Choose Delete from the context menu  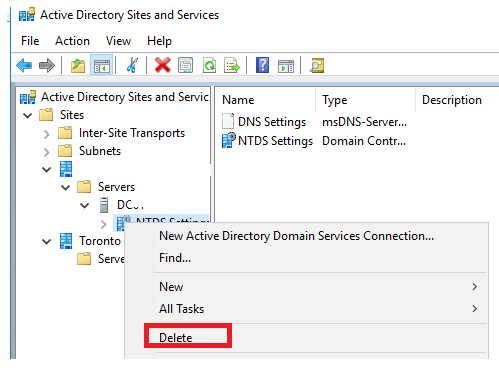(176, 338)
